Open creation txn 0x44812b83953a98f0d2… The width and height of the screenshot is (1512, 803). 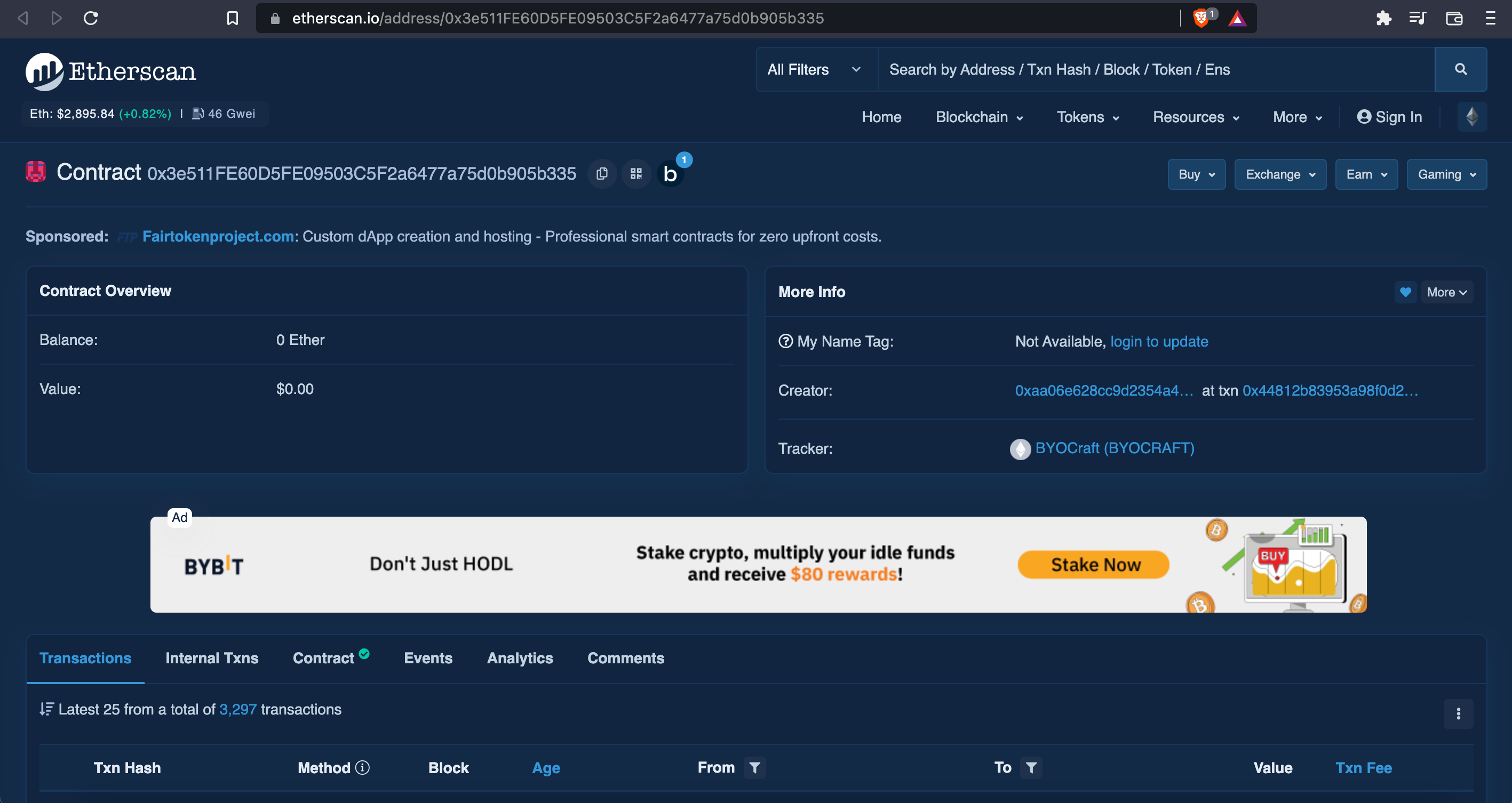pos(1330,391)
